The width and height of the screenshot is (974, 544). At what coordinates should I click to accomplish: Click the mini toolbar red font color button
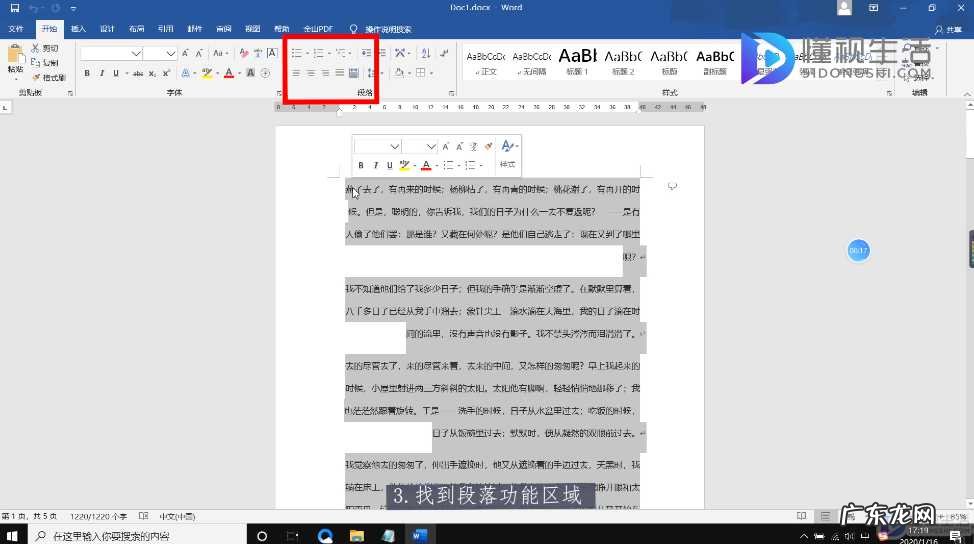pos(426,165)
